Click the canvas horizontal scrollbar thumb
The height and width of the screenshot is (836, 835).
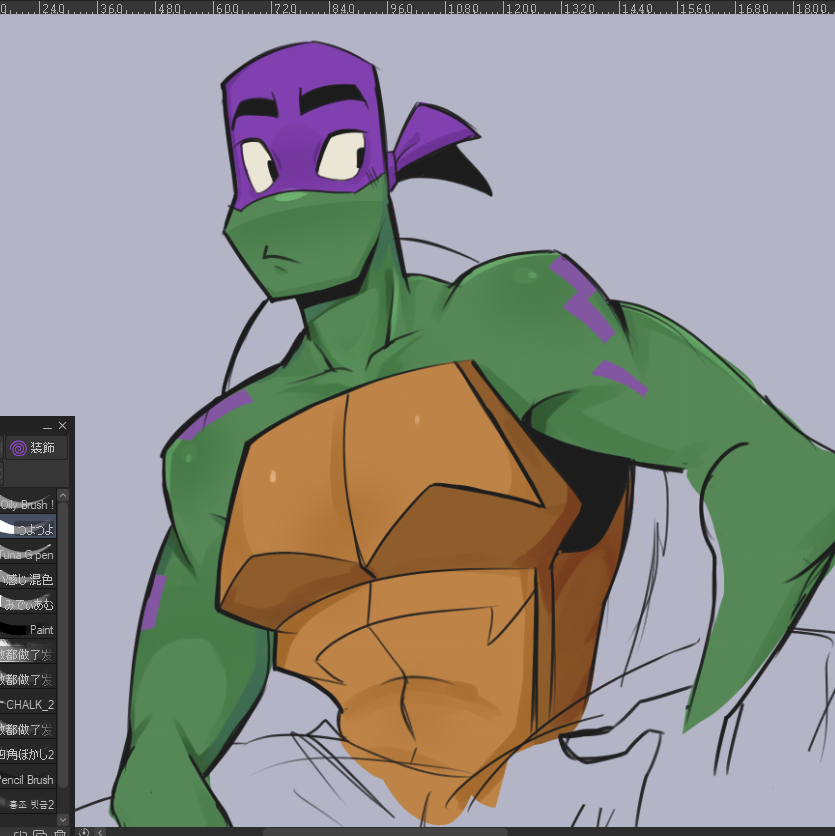point(385,832)
